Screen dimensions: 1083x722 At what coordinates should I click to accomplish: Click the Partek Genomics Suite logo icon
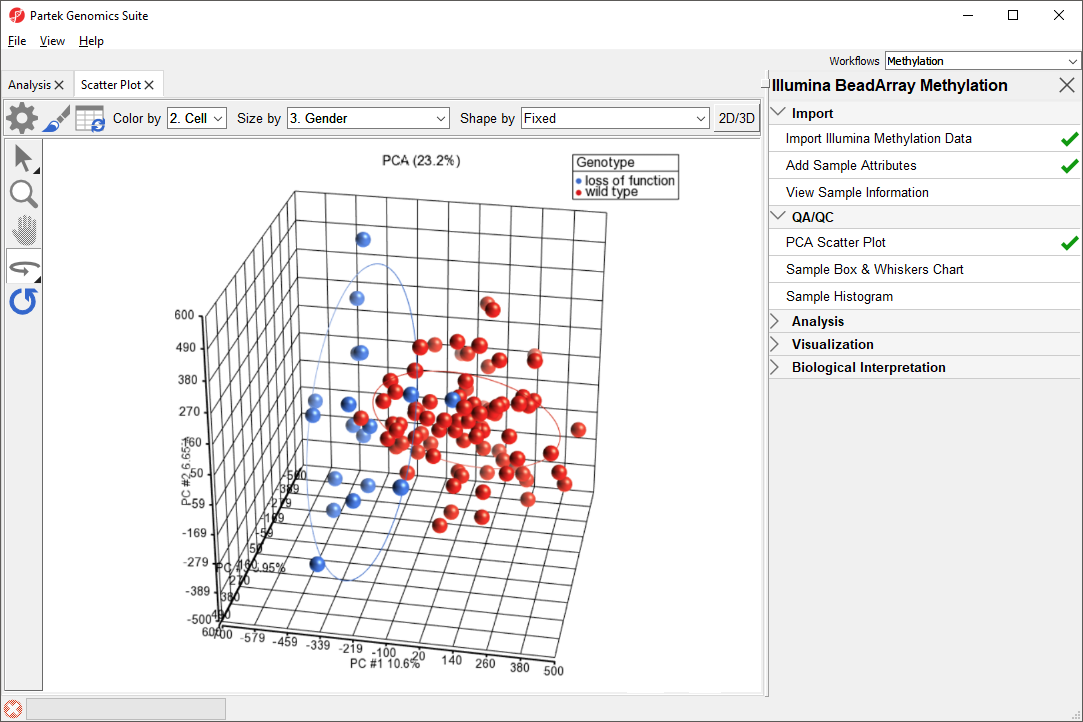click(17, 15)
